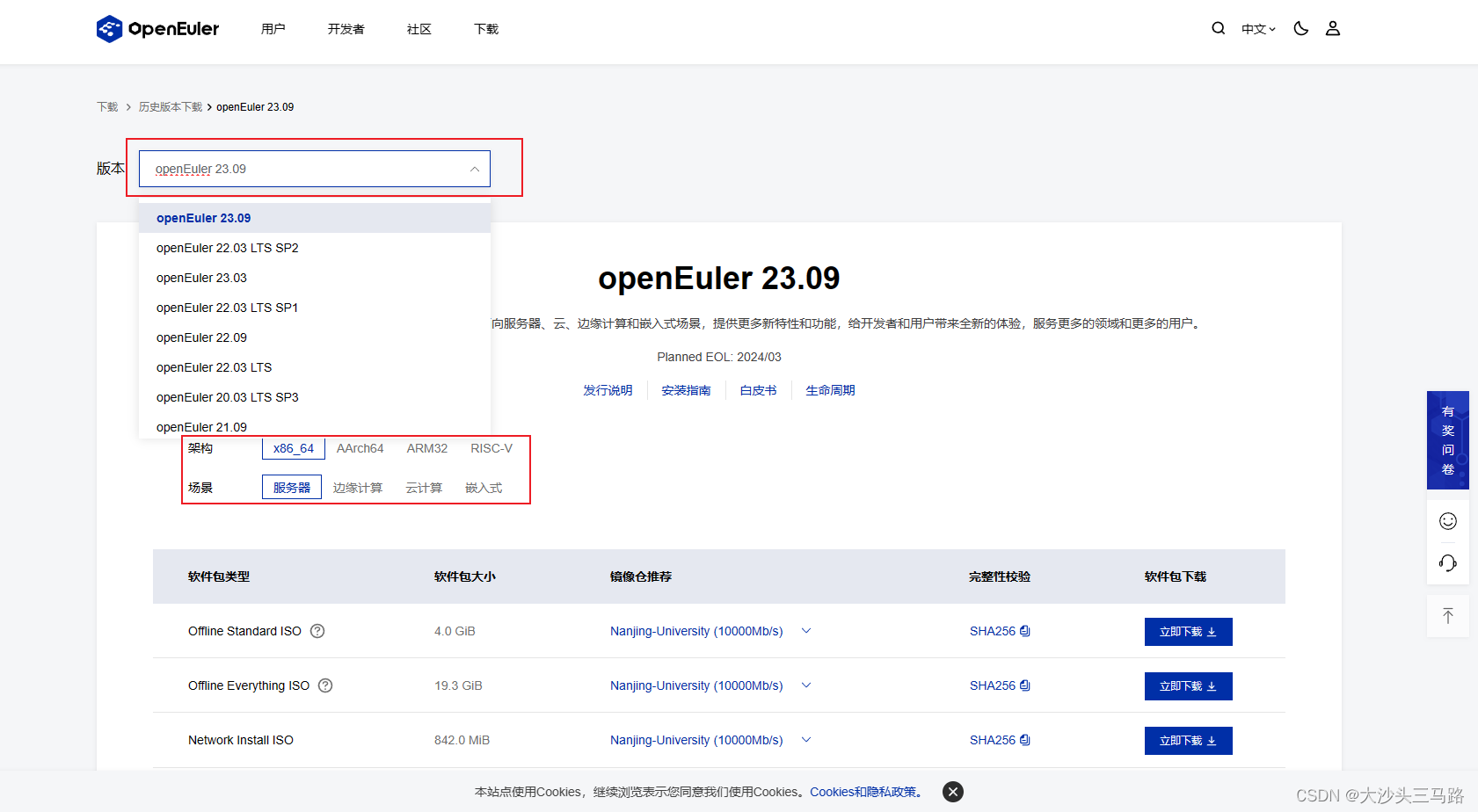Open 生命周期 link
Image resolution: width=1478 pixels, height=812 pixels.
tap(830, 390)
